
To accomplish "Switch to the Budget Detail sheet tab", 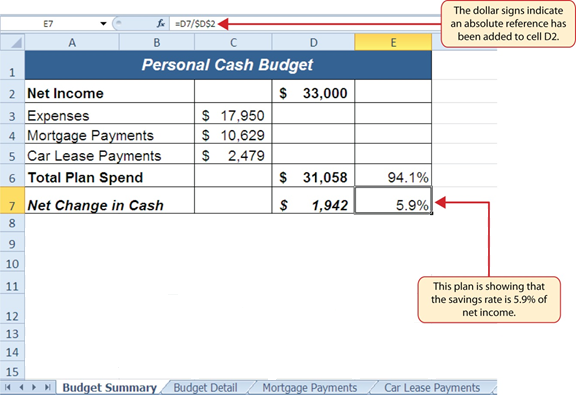I will click(x=206, y=388).
